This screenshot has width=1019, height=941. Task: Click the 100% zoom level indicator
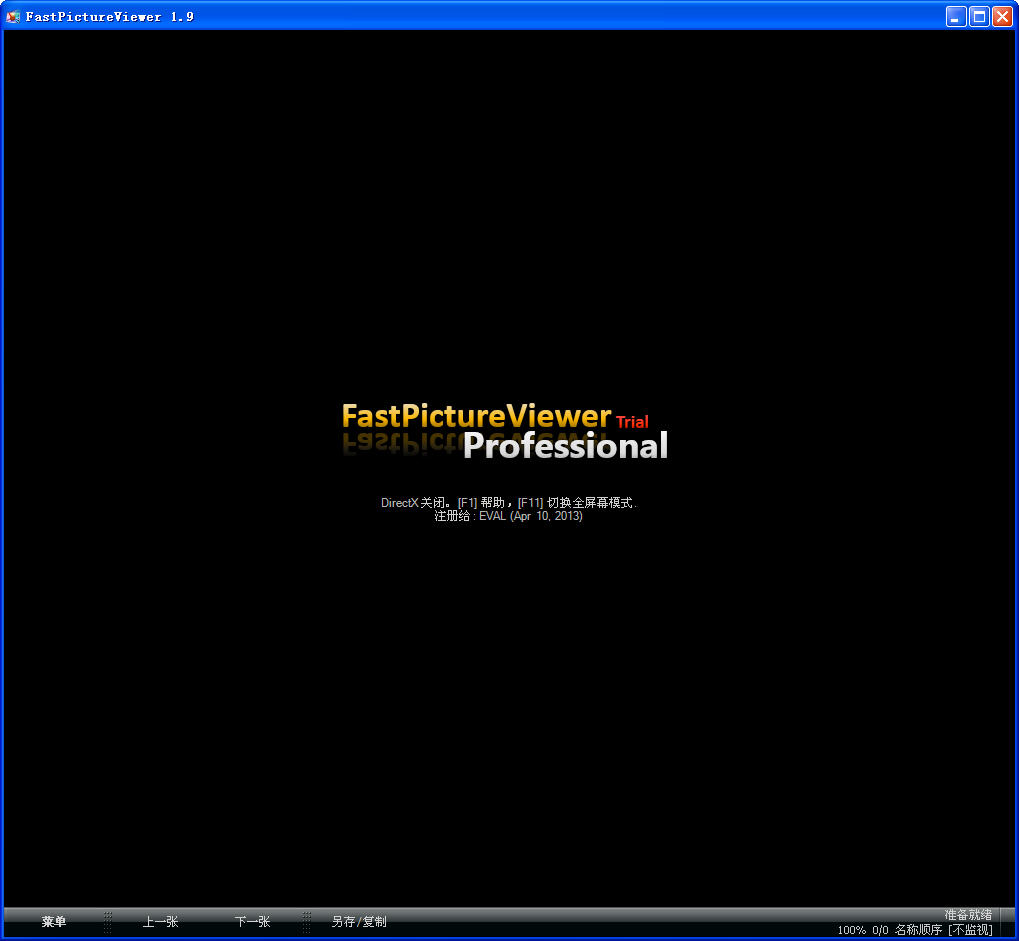(x=851, y=930)
